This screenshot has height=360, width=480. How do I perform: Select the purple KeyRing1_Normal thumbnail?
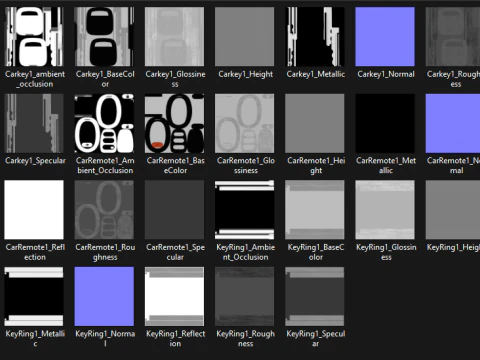104,296
